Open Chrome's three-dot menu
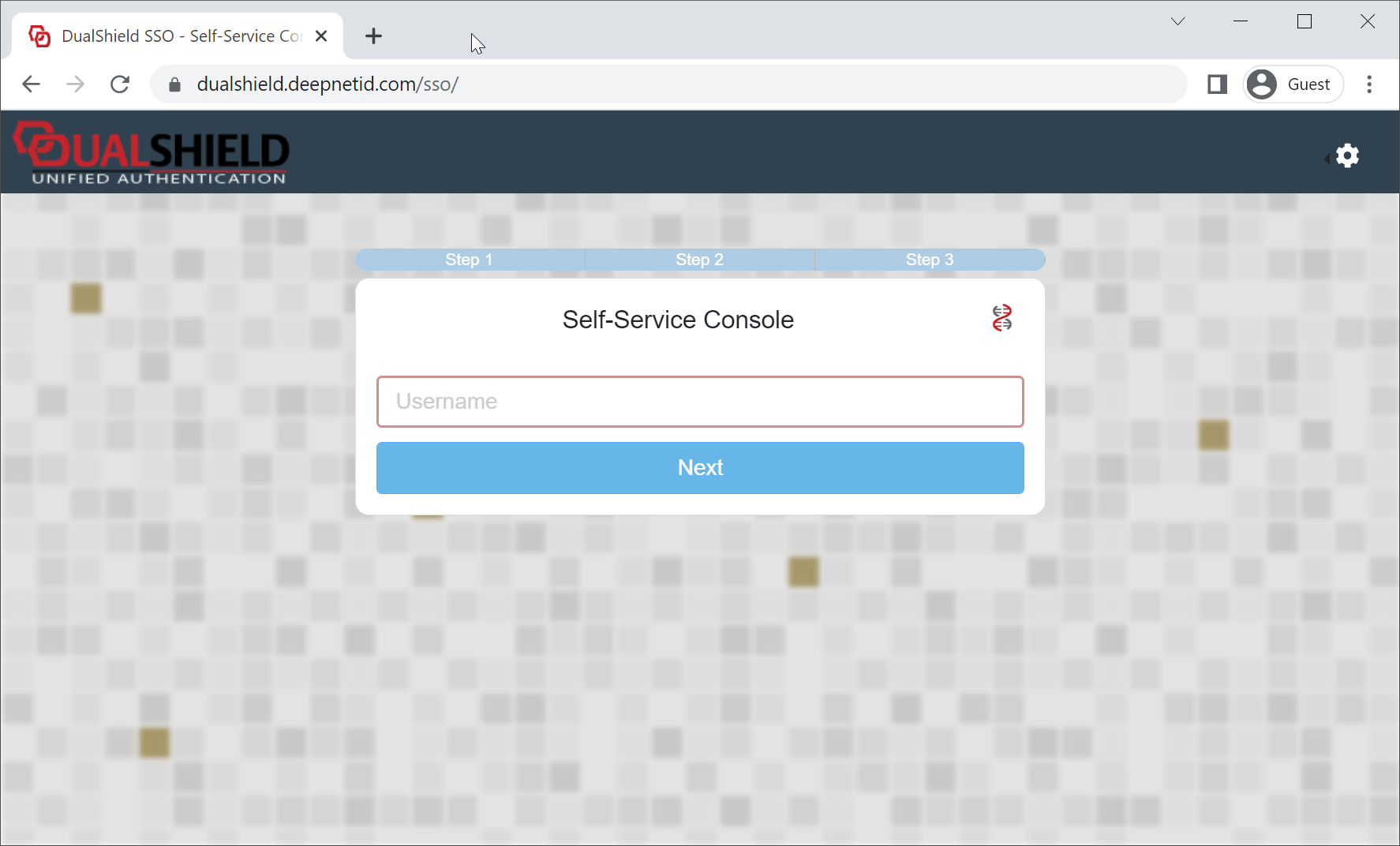This screenshot has width=1400, height=846. point(1369,84)
